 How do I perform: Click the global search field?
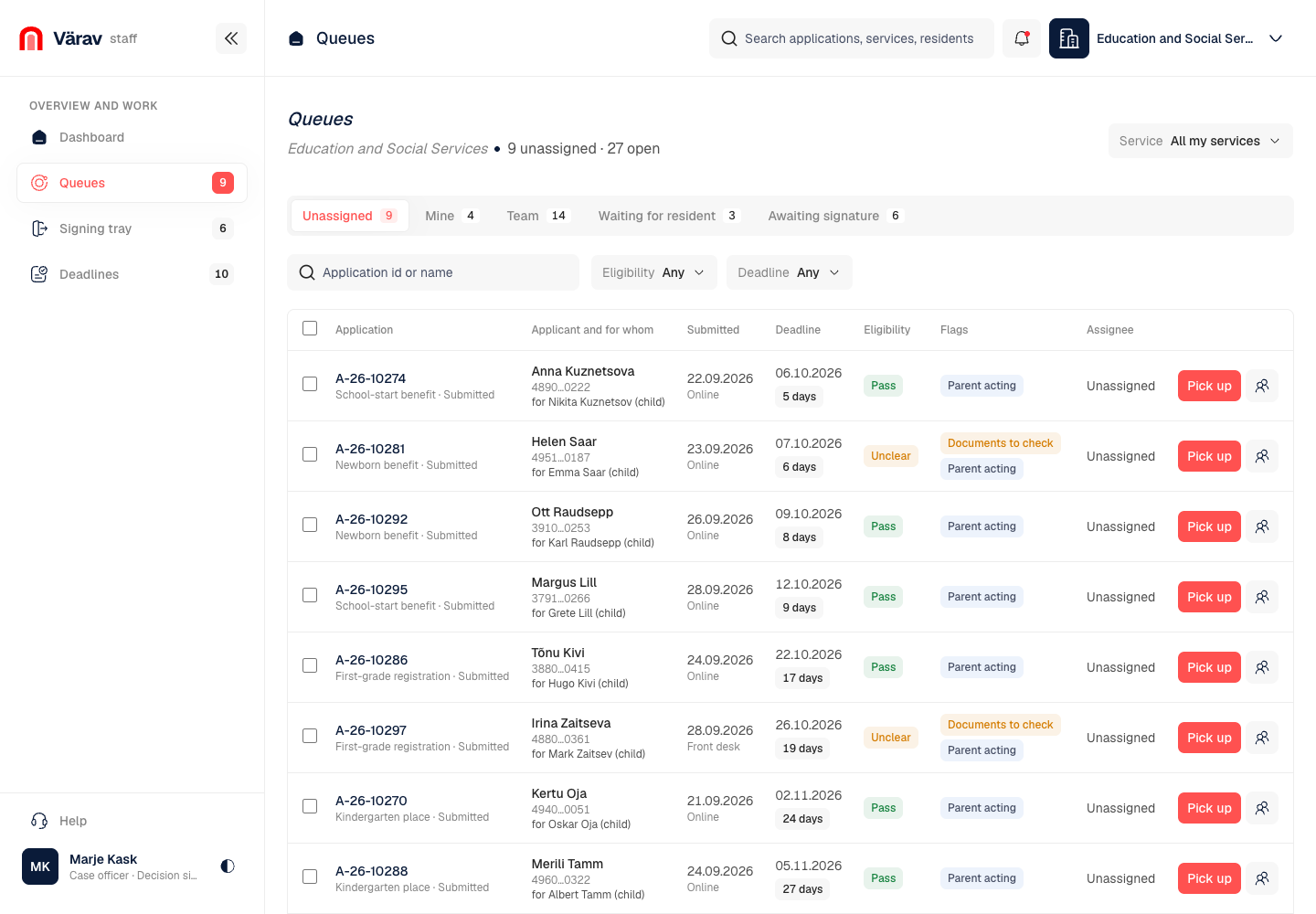[x=852, y=38]
